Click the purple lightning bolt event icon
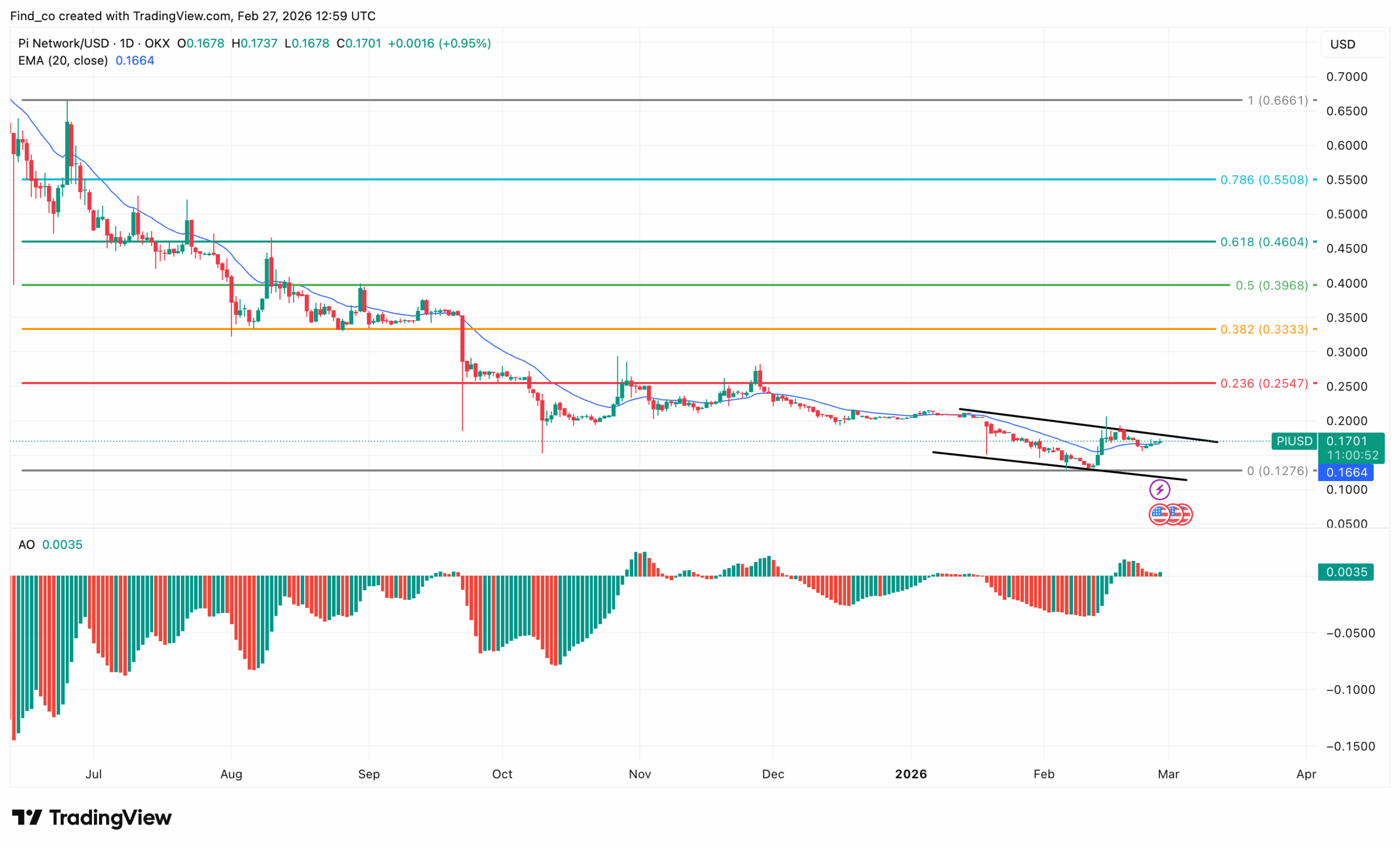Viewport: 1400px width, 848px height. (1160, 489)
